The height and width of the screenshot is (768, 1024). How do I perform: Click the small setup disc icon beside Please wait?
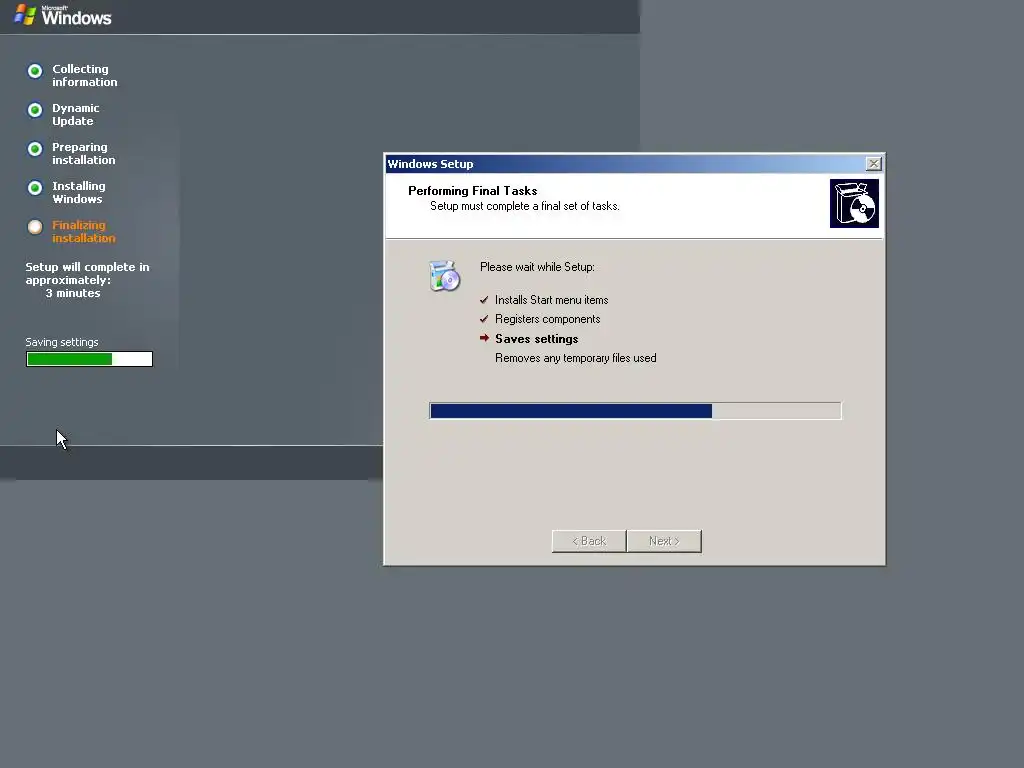pyautogui.click(x=445, y=276)
